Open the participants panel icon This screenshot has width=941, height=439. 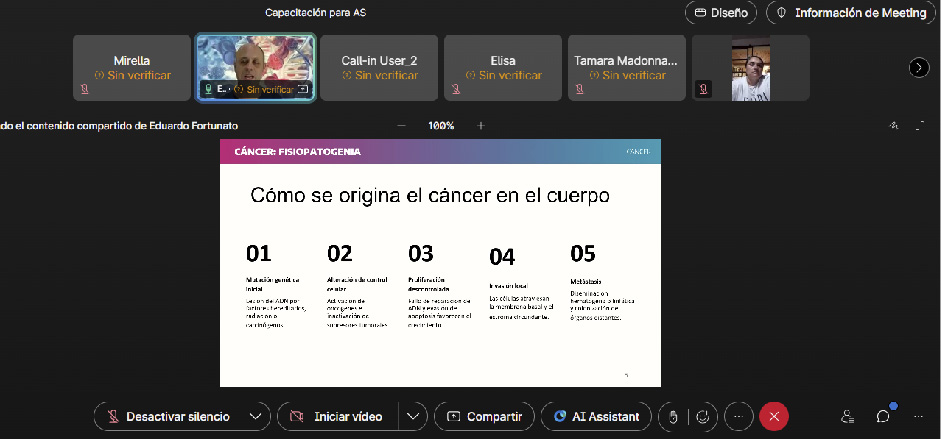click(x=848, y=416)
